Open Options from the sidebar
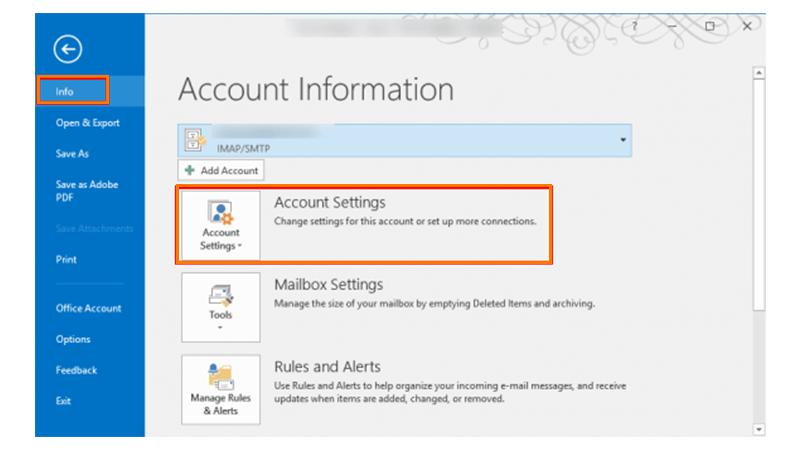800x450 pixels. coord(73,339)
